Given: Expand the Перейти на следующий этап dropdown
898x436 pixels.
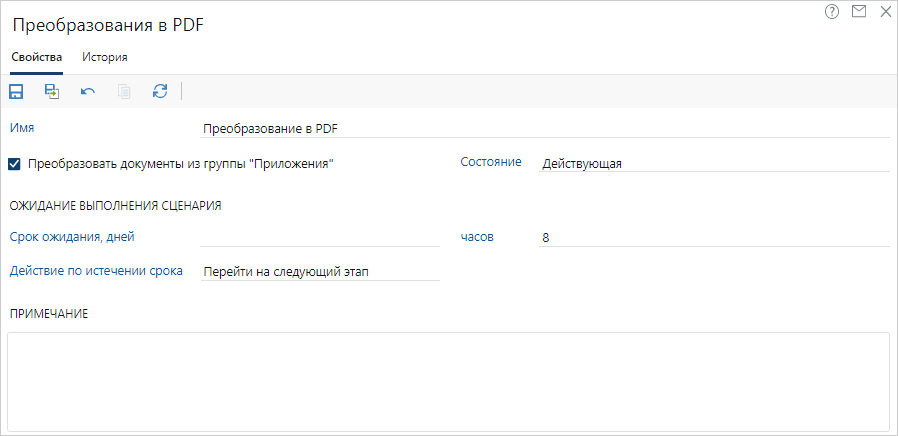Looking at the screenshot, I should (319, 271).
